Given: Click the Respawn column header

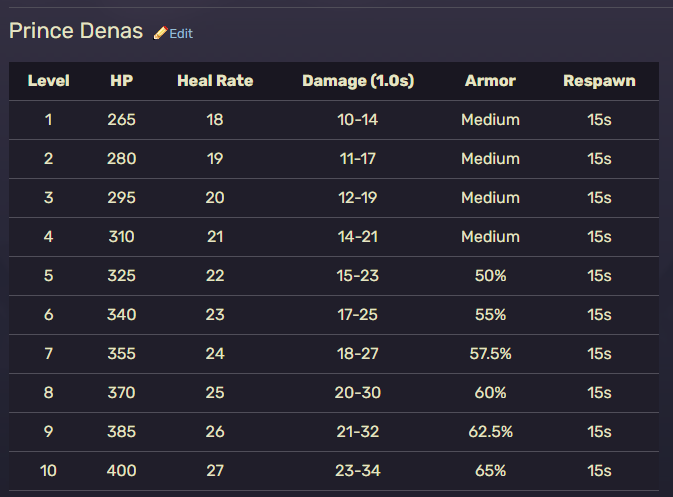Looking at the screenshot, I should click(x=599, y=81).
